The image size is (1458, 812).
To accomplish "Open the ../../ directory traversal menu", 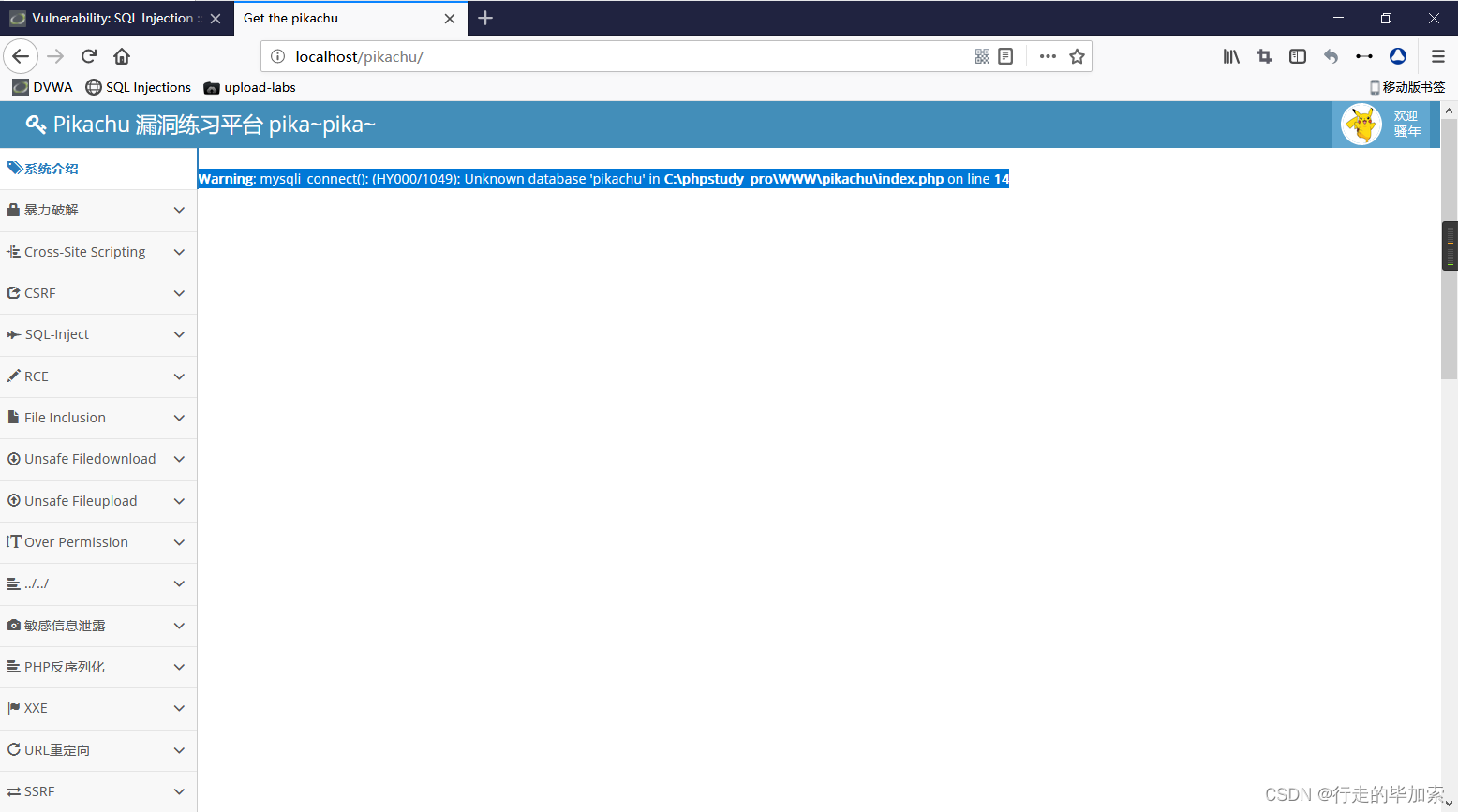I will (x=98, y=584).
